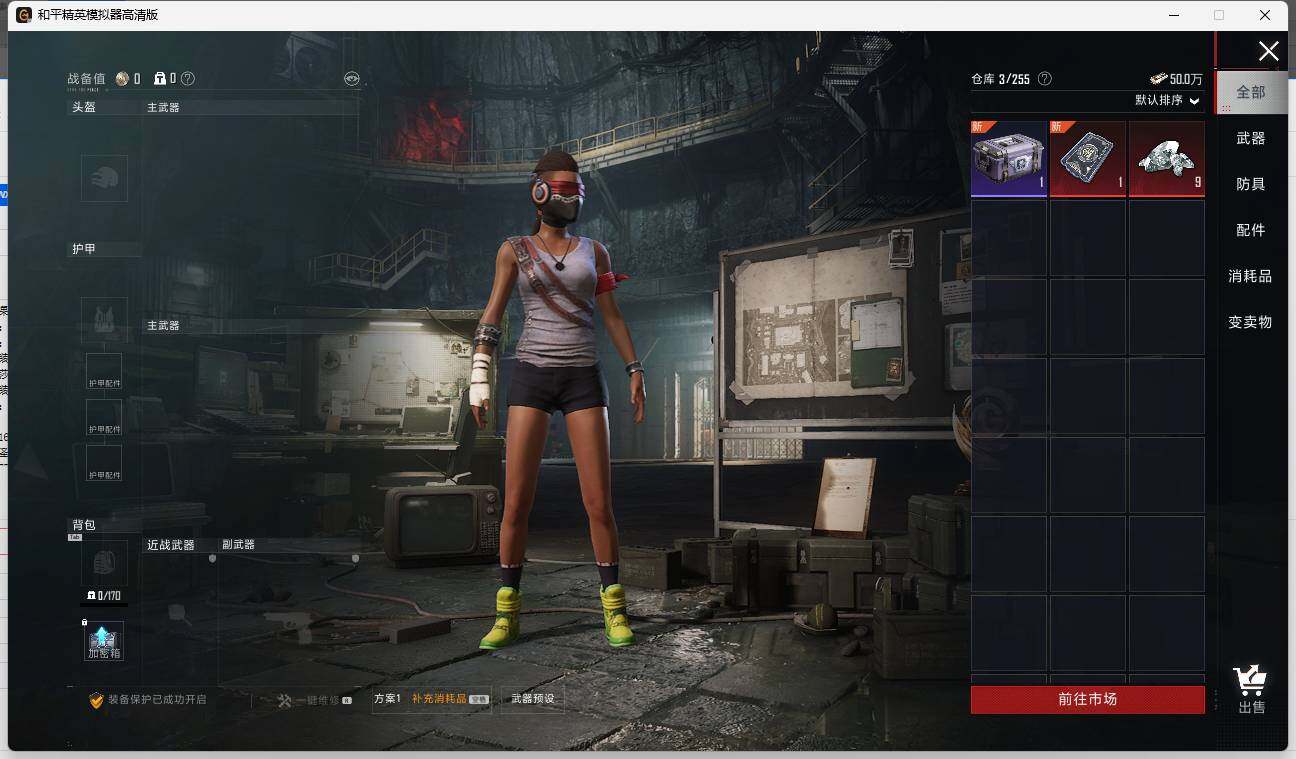Click the 装备保护已成功开启 status text

click(157, 700)
